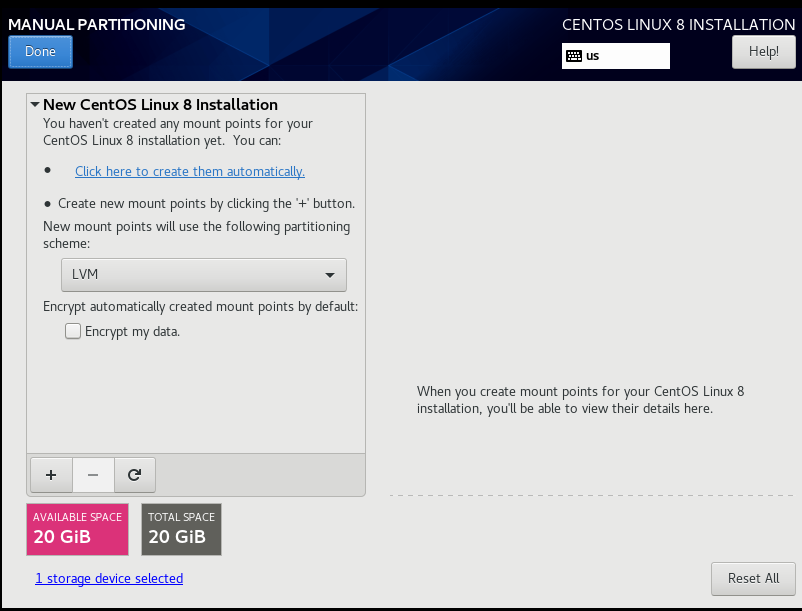Open the 1 storage device selected link
The height and width of the screenshot is (611, 802).
(109, 578)
